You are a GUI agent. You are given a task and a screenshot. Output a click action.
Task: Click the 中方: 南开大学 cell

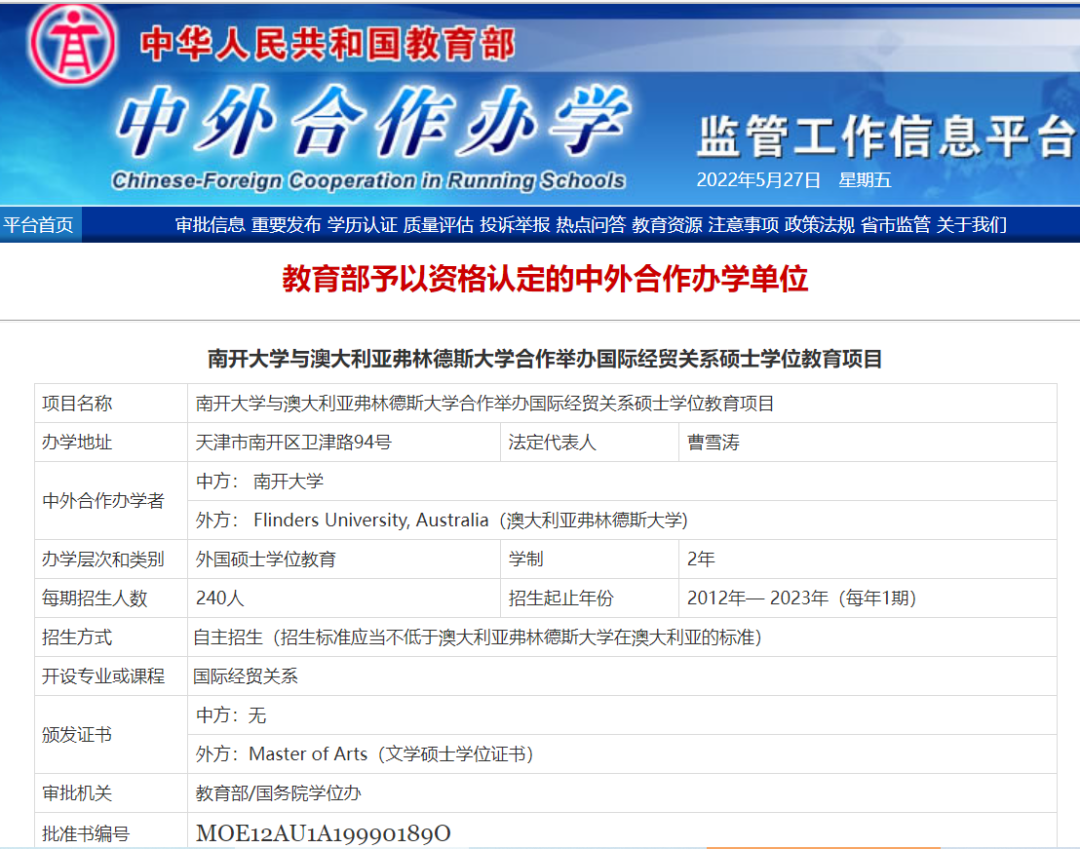click(622, 481)
